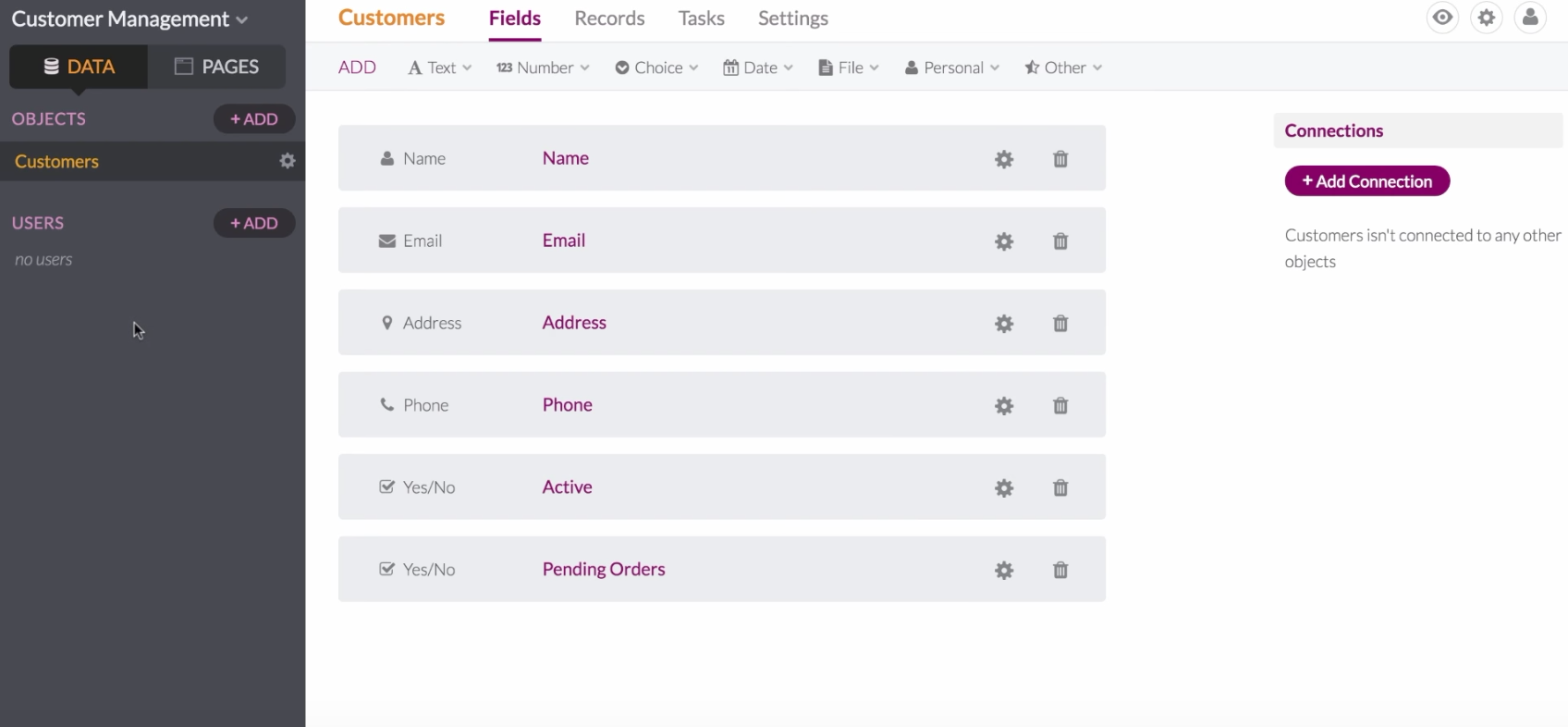Open app settings gear in top bar
Screen dimensions: 1568x727
pyautogui.click(x=1487, y=18)
